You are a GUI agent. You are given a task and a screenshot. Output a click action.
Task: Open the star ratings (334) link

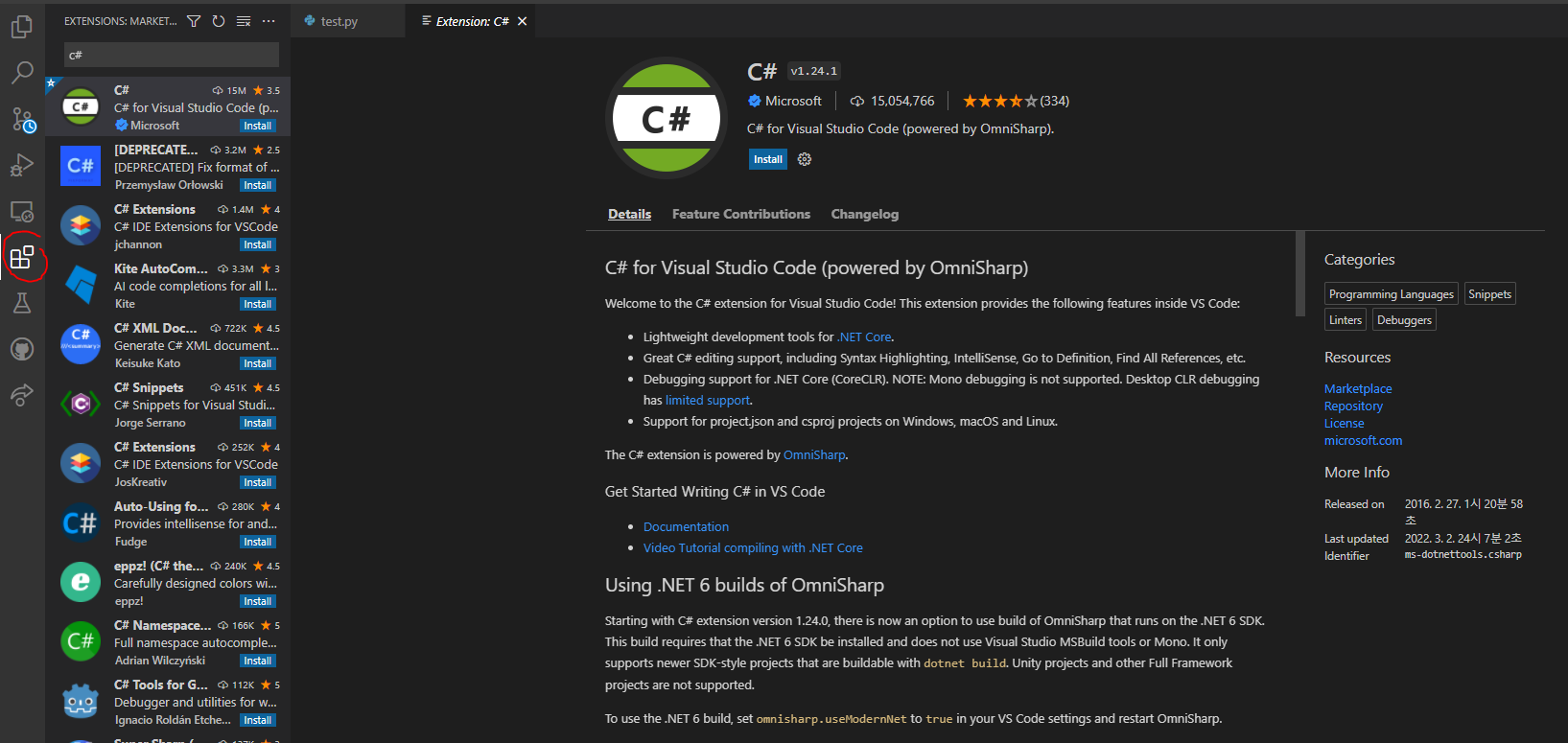1016,101
